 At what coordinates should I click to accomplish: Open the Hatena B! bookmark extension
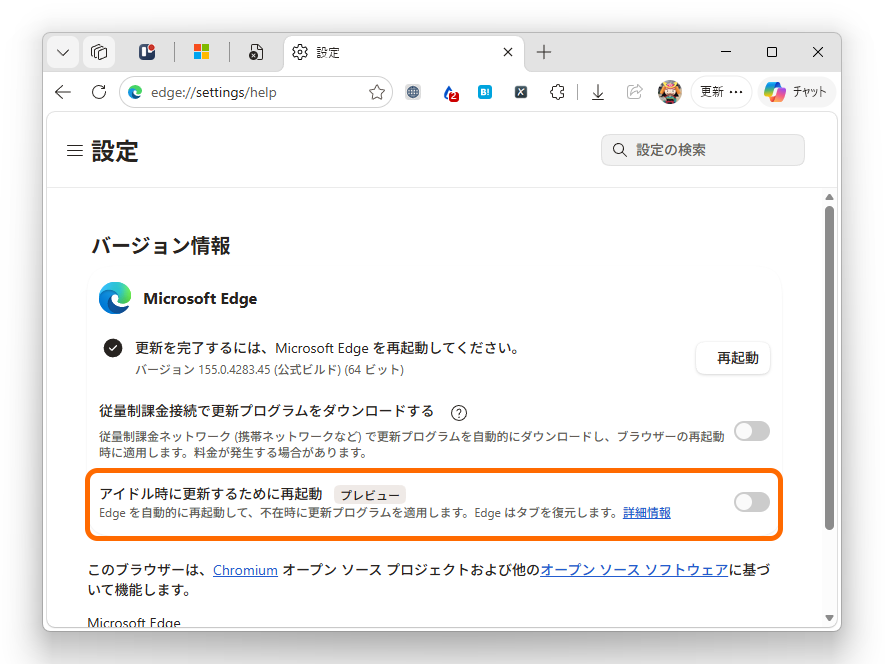[485, 92]
